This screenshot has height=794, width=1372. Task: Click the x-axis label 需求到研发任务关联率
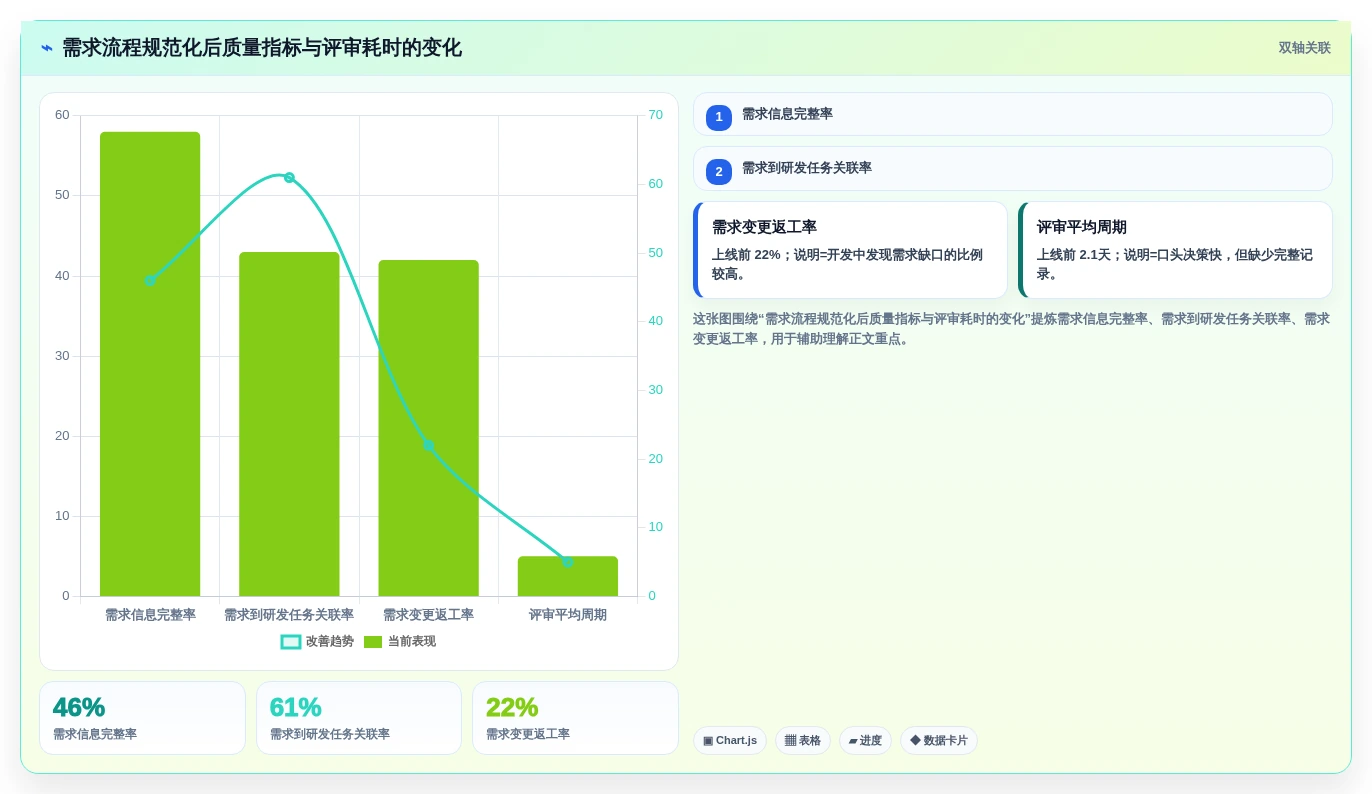(x=289, y=615)
